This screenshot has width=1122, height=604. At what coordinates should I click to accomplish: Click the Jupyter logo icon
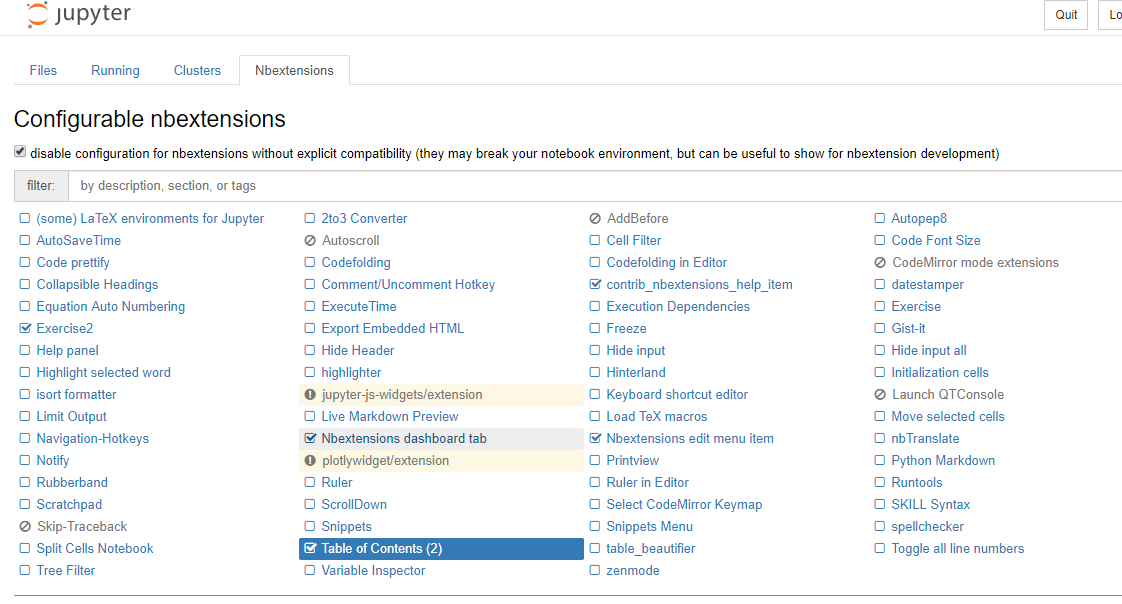[37, 15]
